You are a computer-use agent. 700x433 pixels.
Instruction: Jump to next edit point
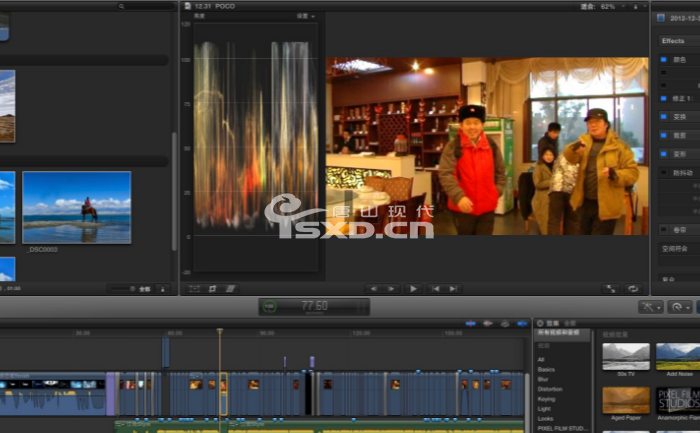pyautogui.click(x=453, y=289)
